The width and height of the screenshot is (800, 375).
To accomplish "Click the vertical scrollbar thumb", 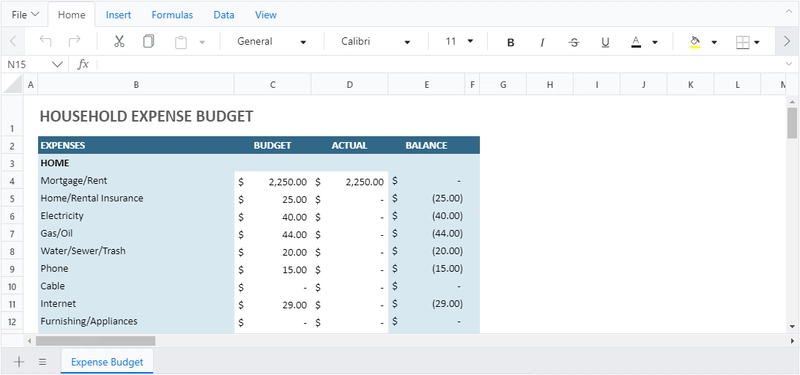I will pos(792,123).
